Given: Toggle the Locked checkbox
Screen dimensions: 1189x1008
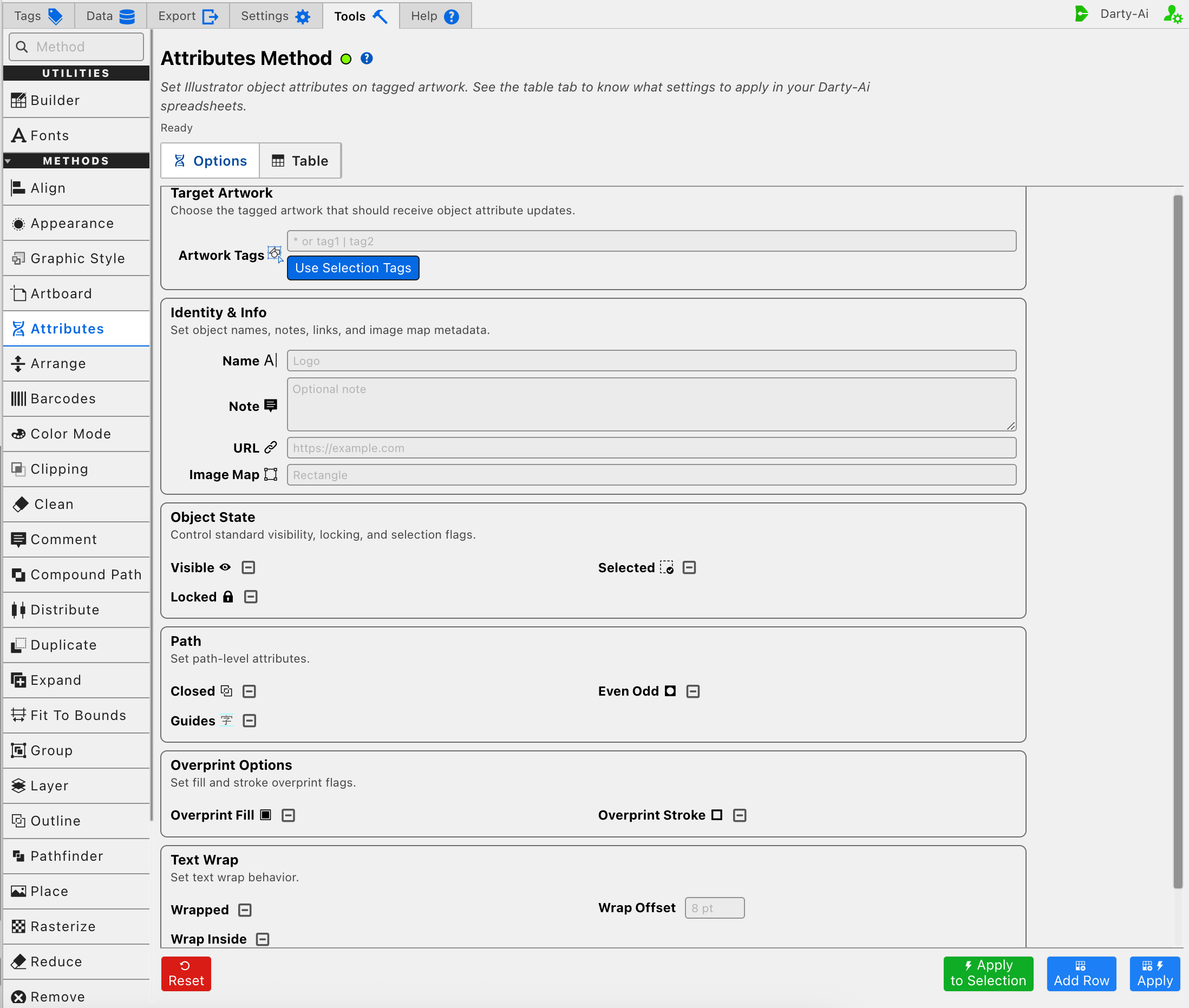Looking at the screenshot, I should pyautogui.click(x=251, y=597).
